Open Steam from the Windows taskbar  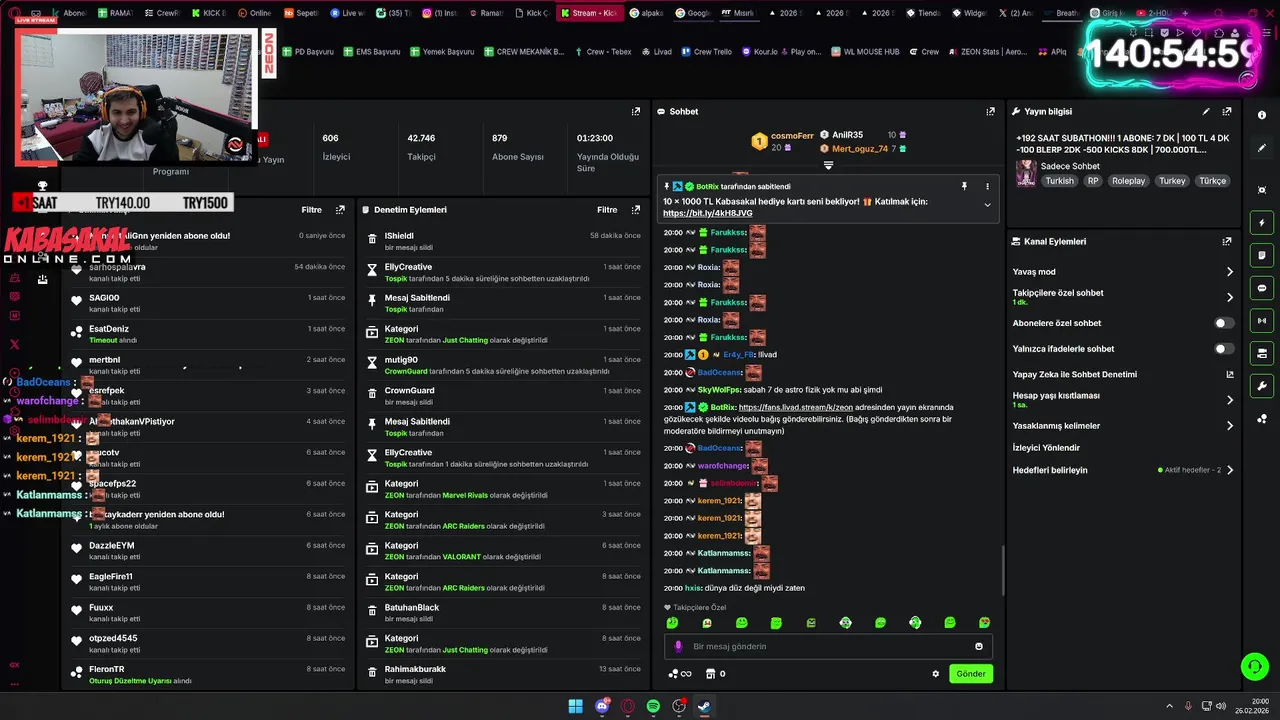[704, 706]
